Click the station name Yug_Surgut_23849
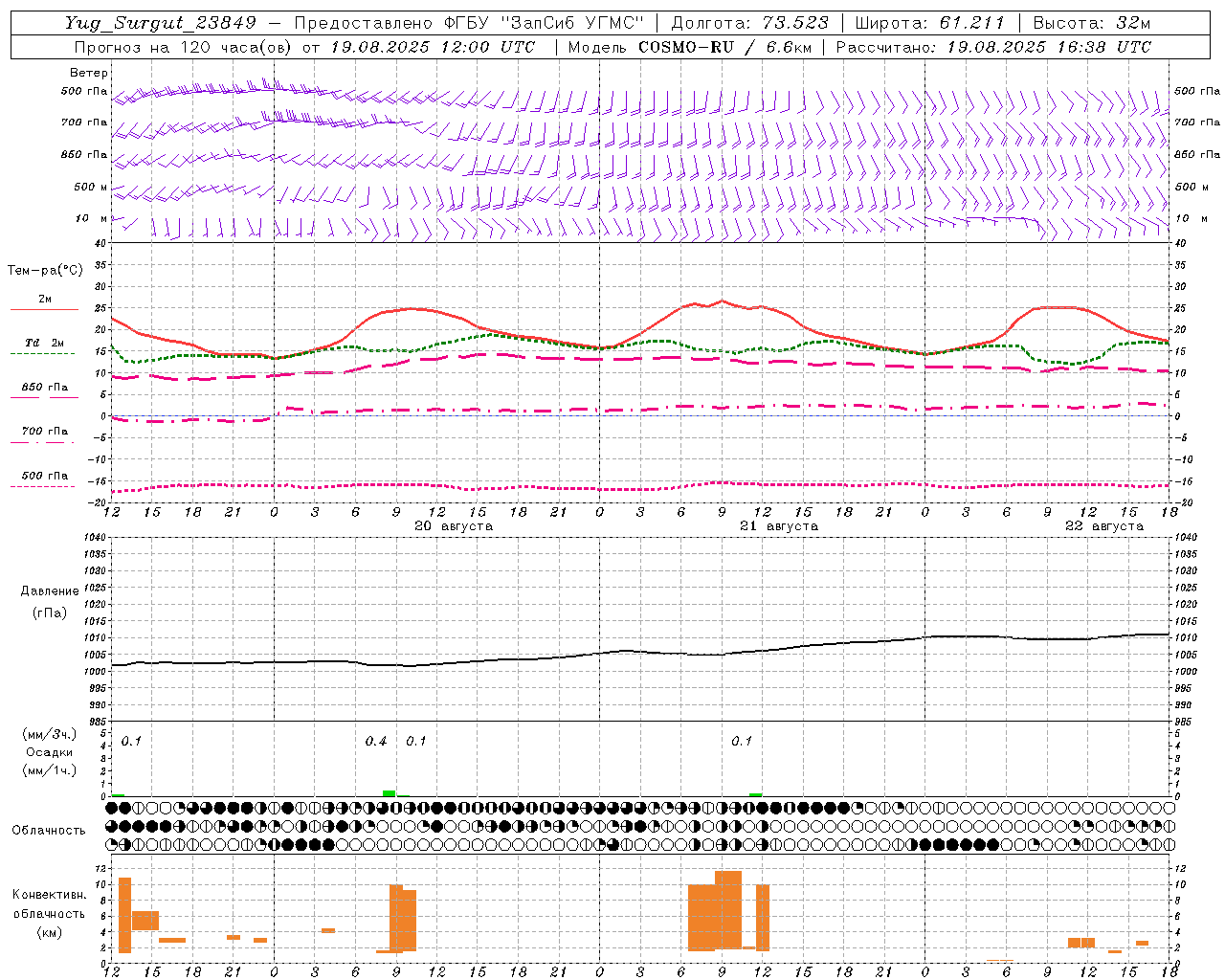 coord(161,23)
